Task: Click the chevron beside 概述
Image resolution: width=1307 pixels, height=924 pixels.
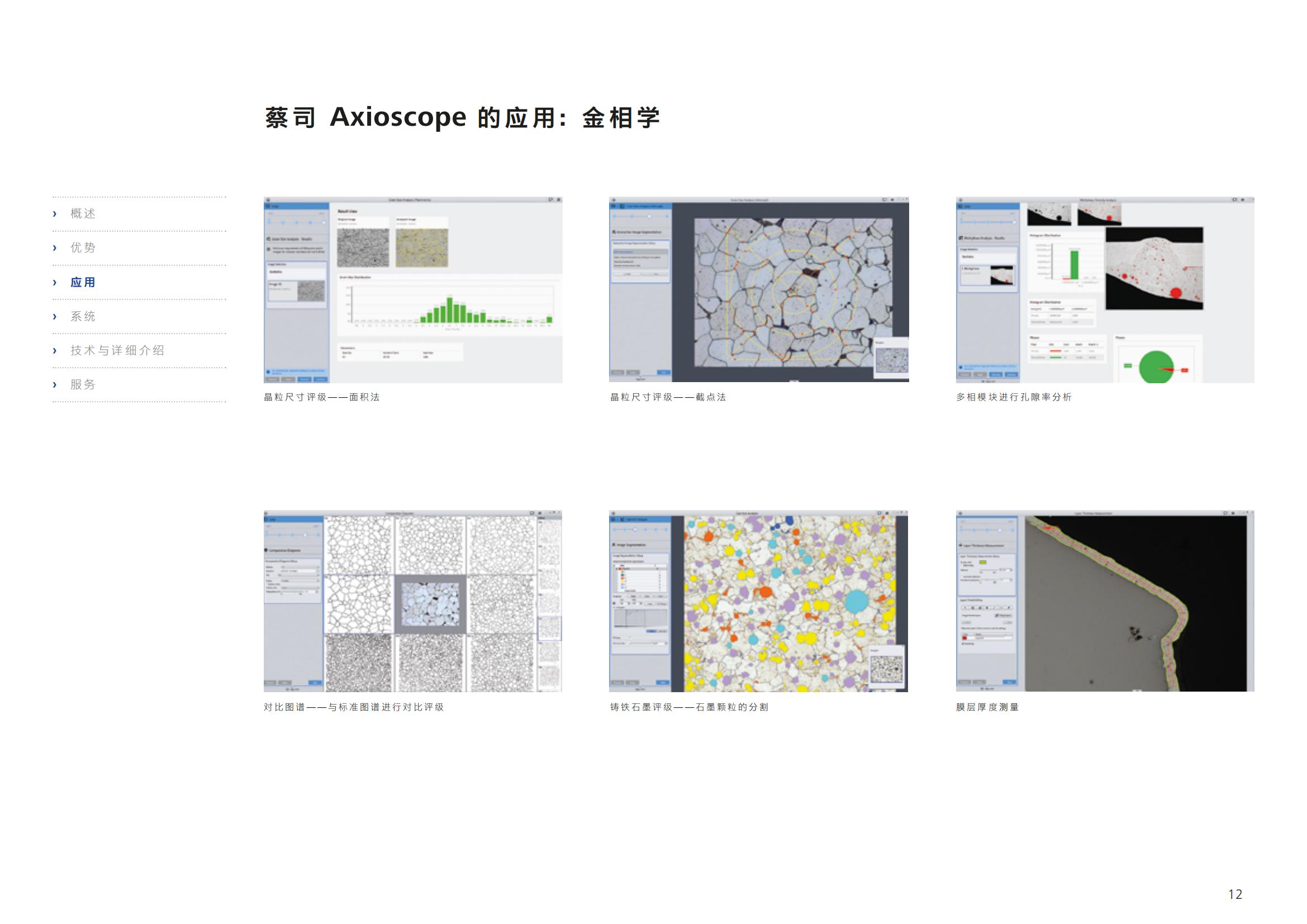Action: [55, 214]
